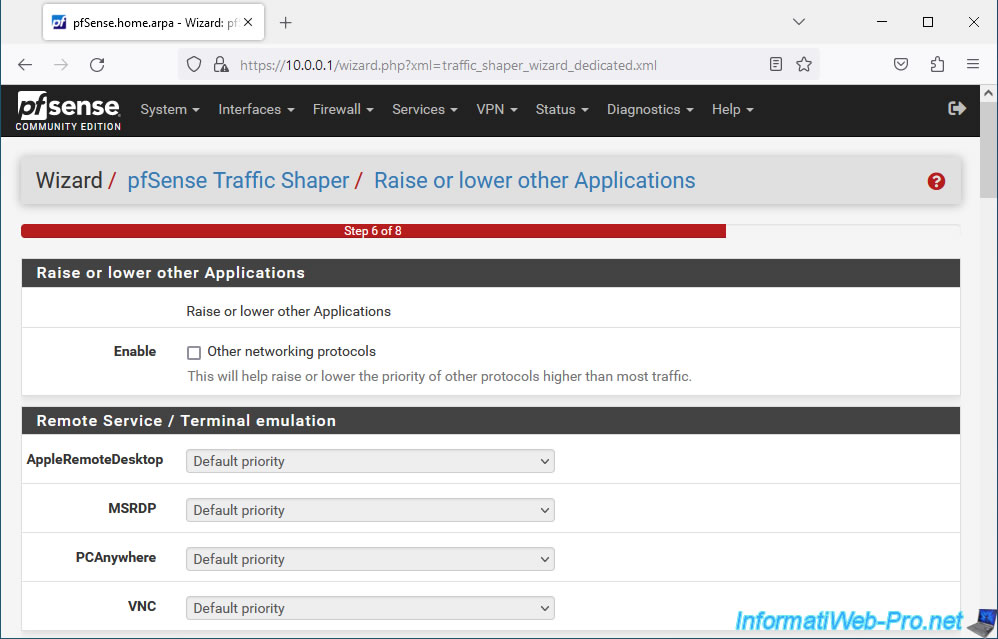The width and height of the screenshot is (998, 639).
Task: Click the browser Forward arrow
Action: (61, 64)
